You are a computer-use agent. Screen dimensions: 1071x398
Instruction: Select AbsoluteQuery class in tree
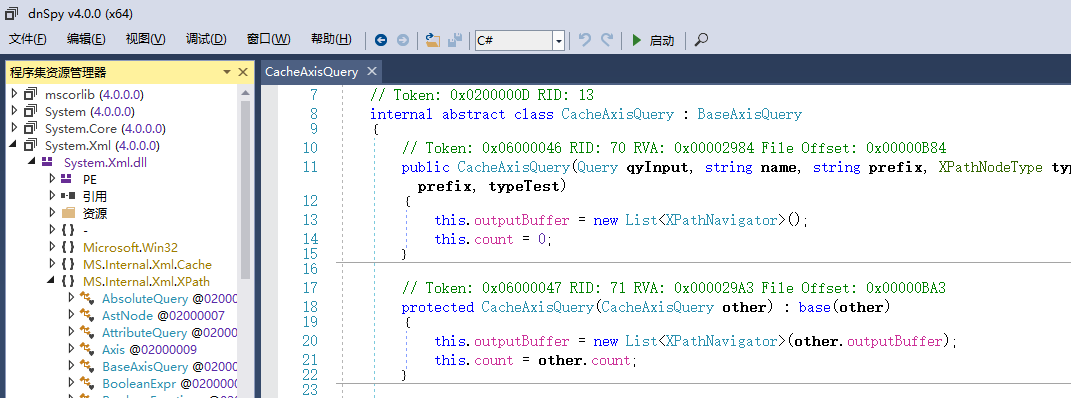[x=169, y=299]
